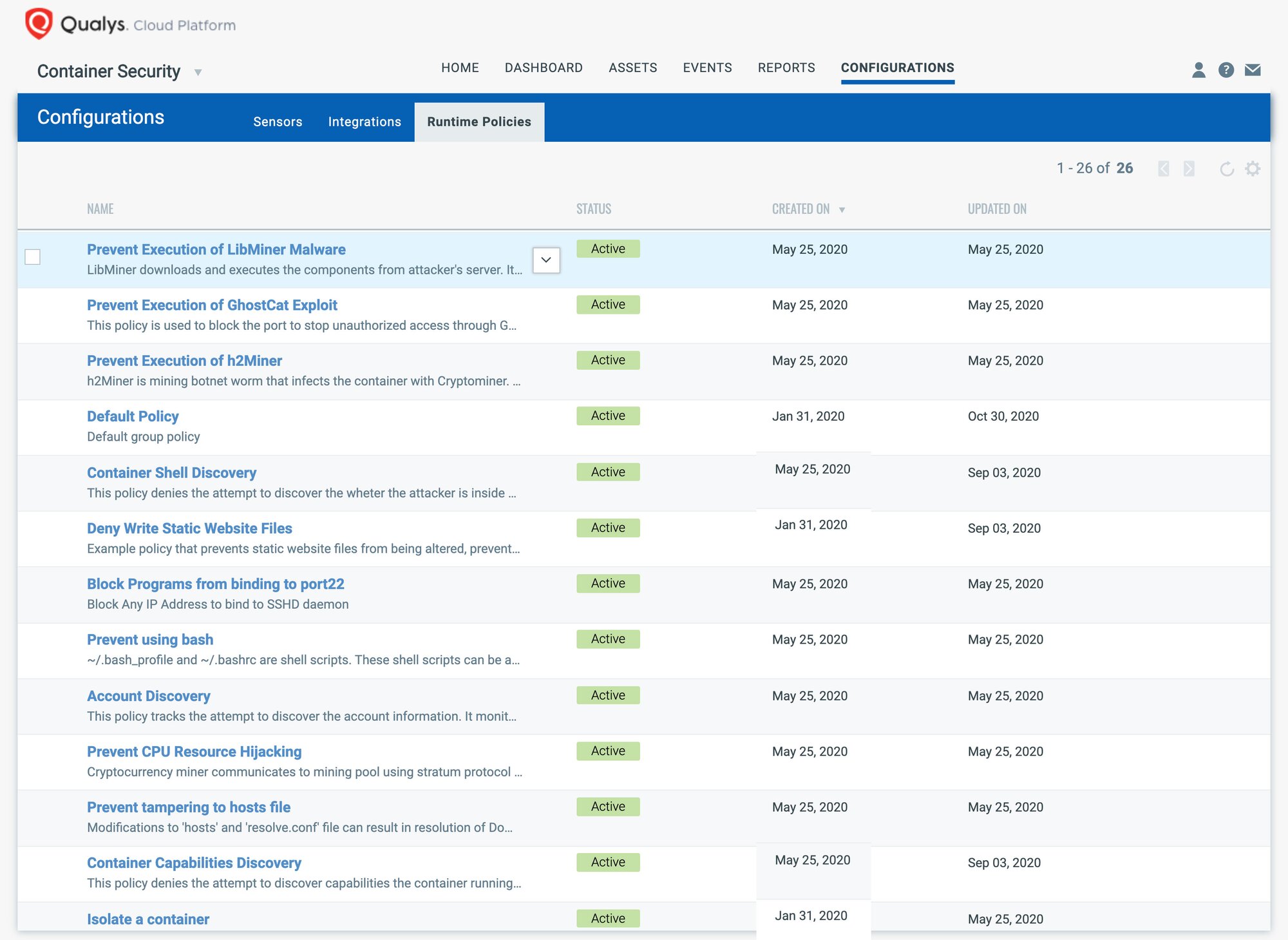Go to the Dashboard menu
1288x940 pixels.
coord(544,68)
